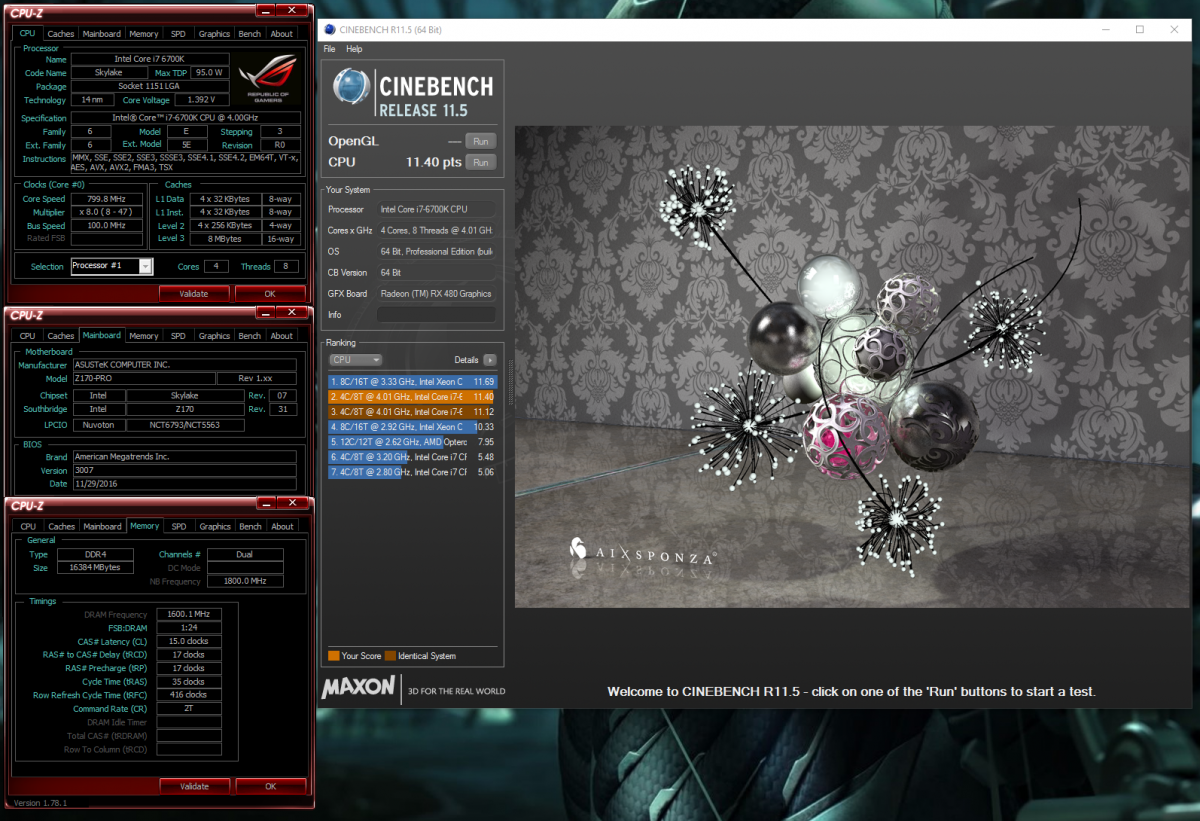Click the Core Voltage value 1.392 V

(x=201, y=100)
